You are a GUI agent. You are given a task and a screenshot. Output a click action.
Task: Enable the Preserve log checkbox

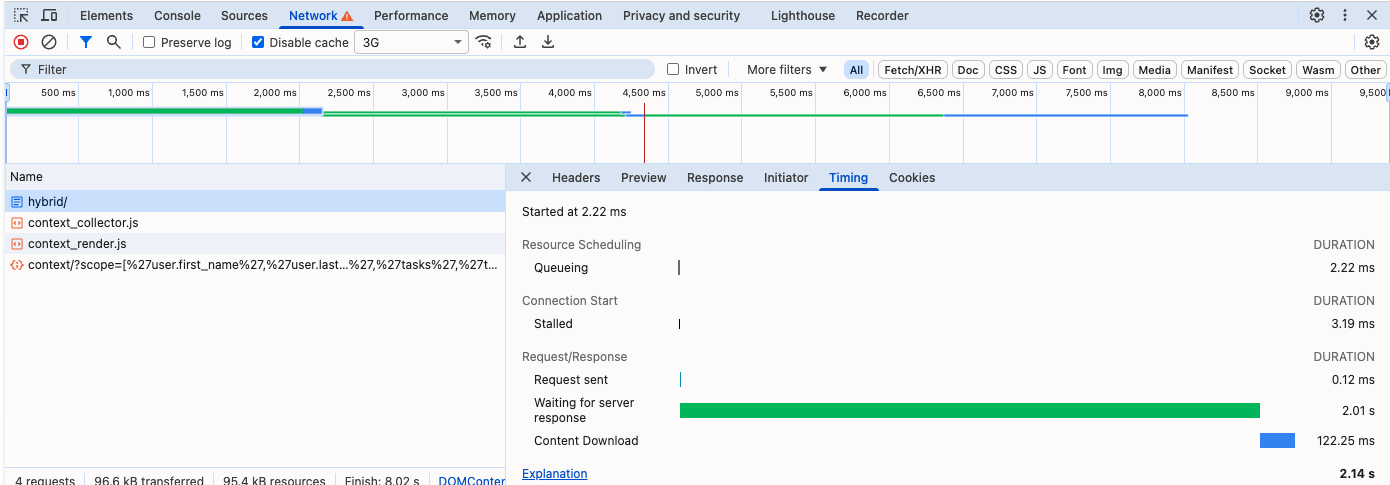pyautogui.click(x=149, y=43)
